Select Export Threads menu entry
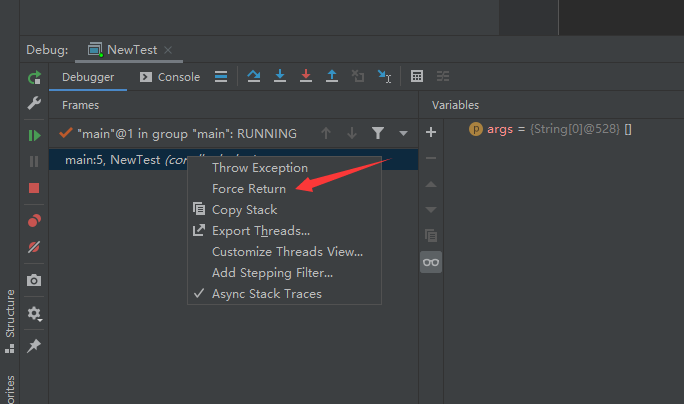This screenshot has width=684, height=404. 284,231
